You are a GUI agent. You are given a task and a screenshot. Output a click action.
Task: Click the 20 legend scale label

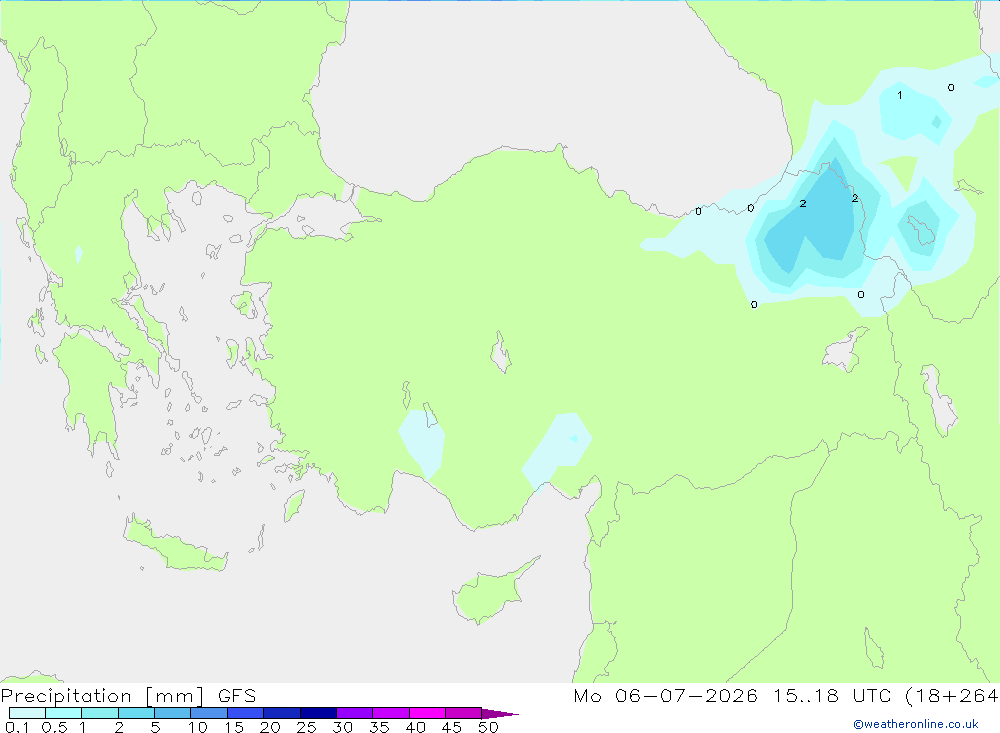[270, 727]
